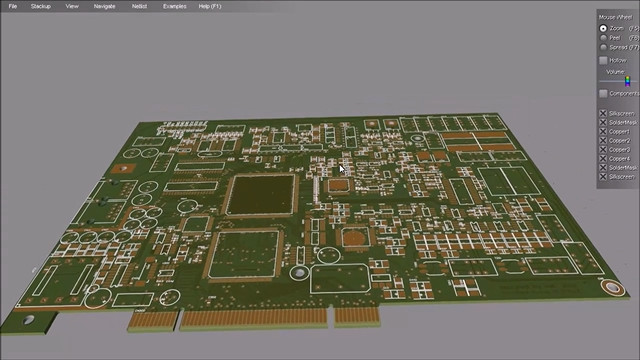Image resolution: width=640 pixels, height=360 pixels.
Task: Open the Help (F1) menu
Action: (210, 6)
